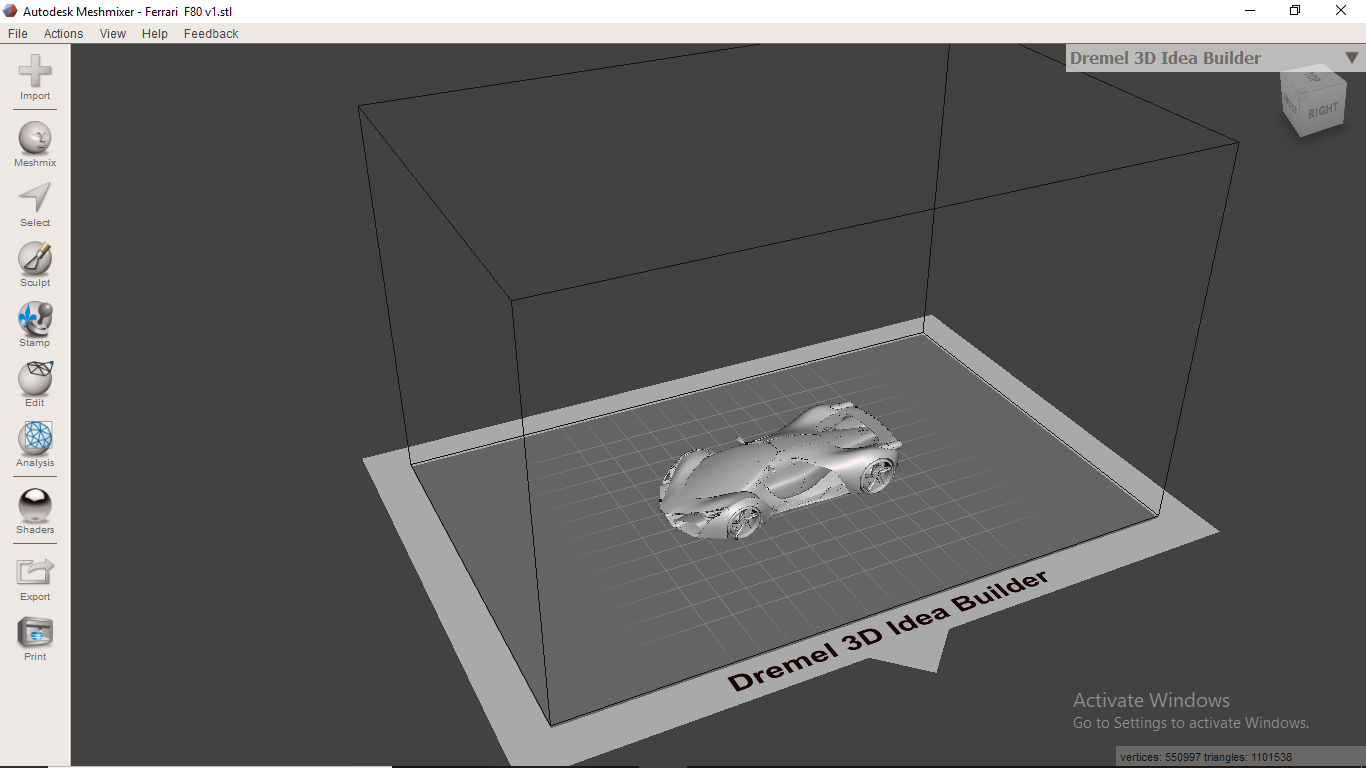Click the RIGHT face of view cube

[x=1322, y=112]
